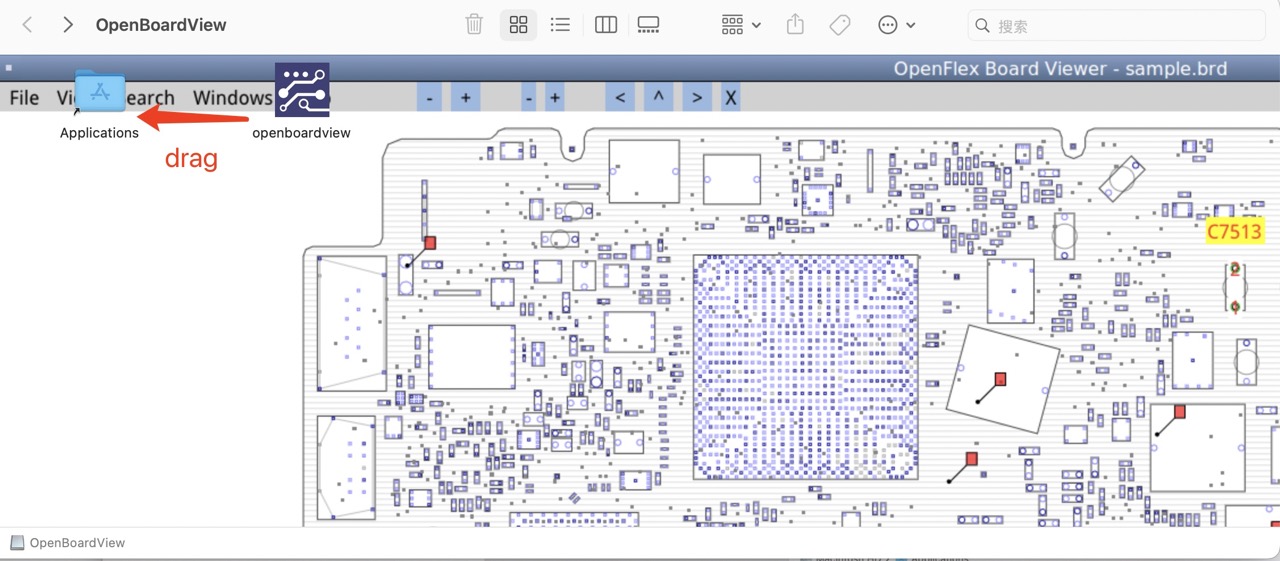Go forward in Finder window
Viewport: 1280px width, 561px height.
[x=67, y=25]
